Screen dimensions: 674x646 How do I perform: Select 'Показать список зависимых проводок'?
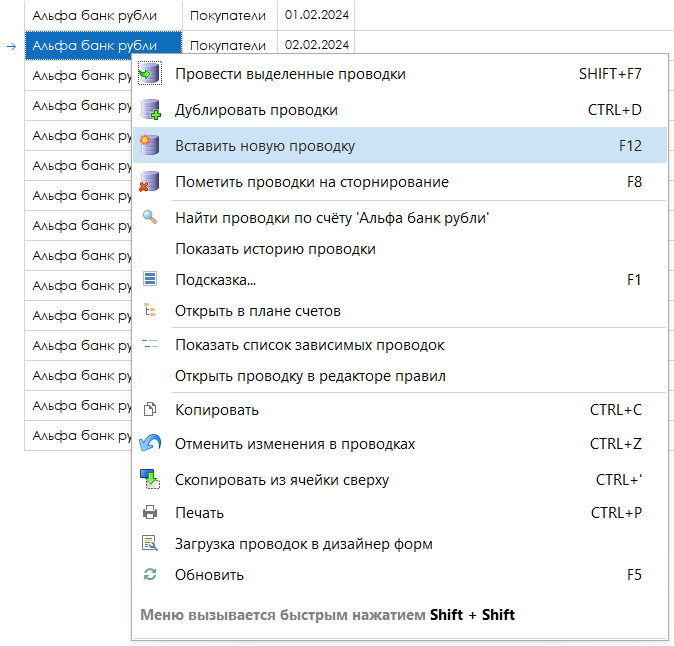tap(309, 345)
